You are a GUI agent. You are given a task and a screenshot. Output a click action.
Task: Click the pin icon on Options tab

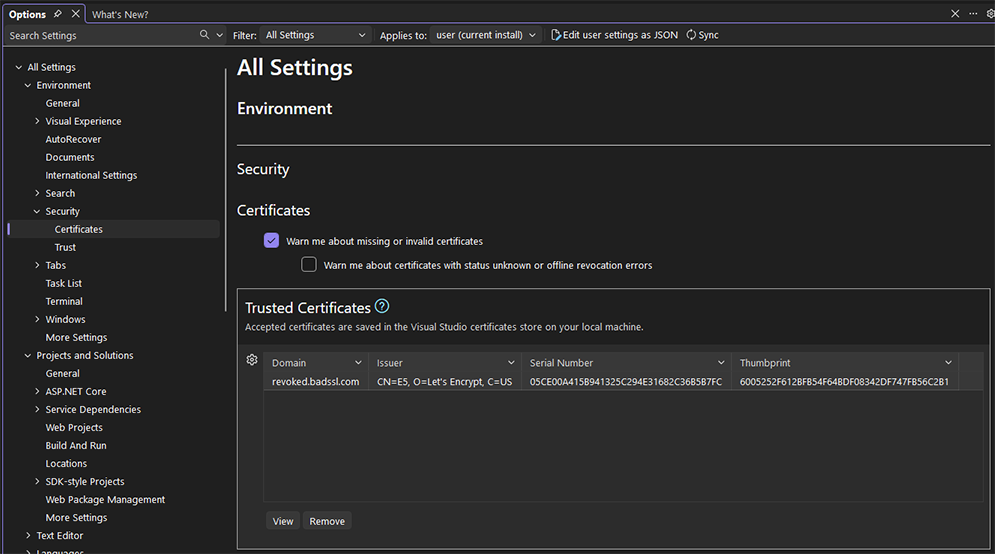(58, 14)
